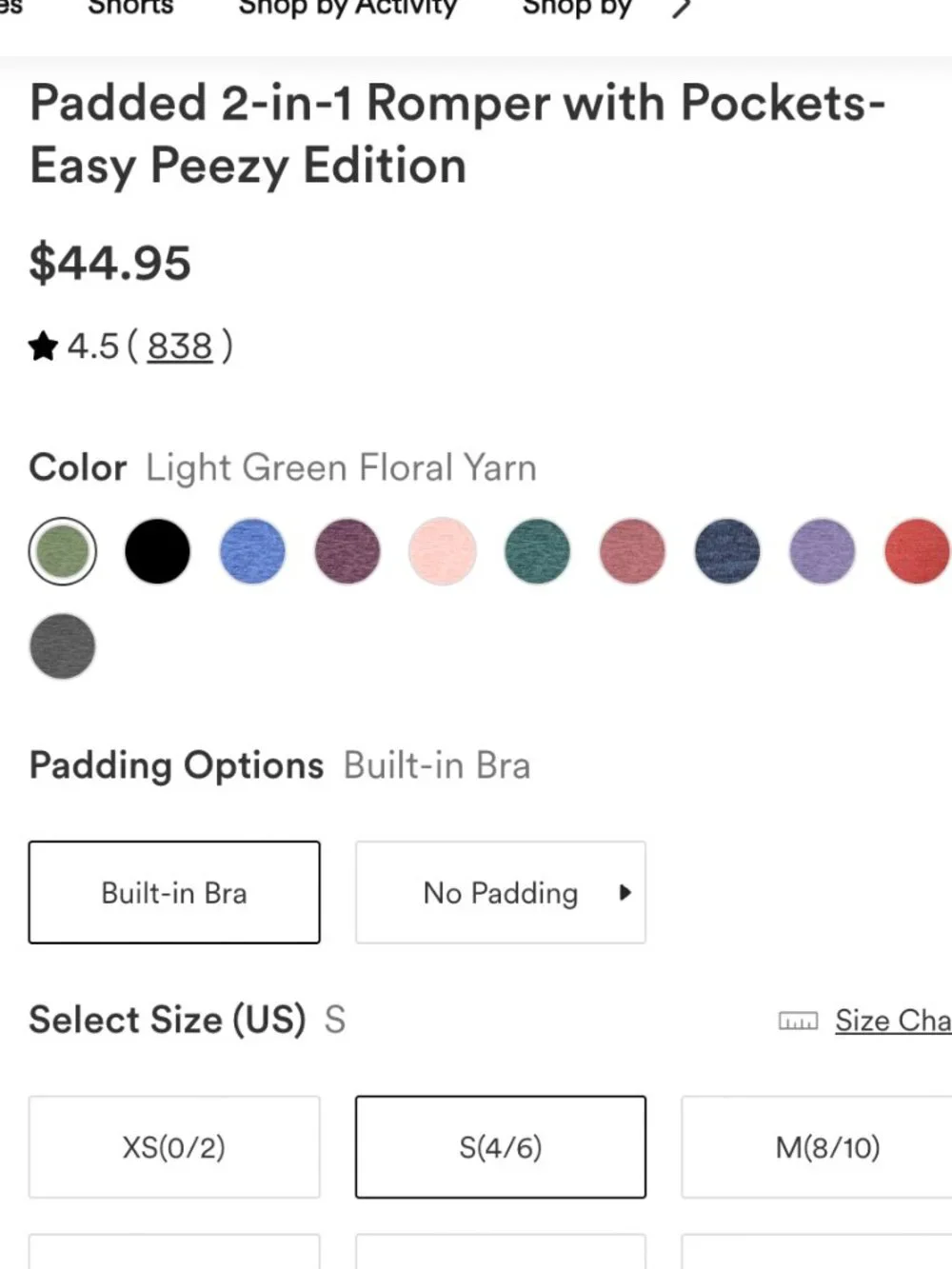Open the Shorts menu item
Image resolution: width=952 pixels, height=1269 pixels.
[x=130, y=8]
